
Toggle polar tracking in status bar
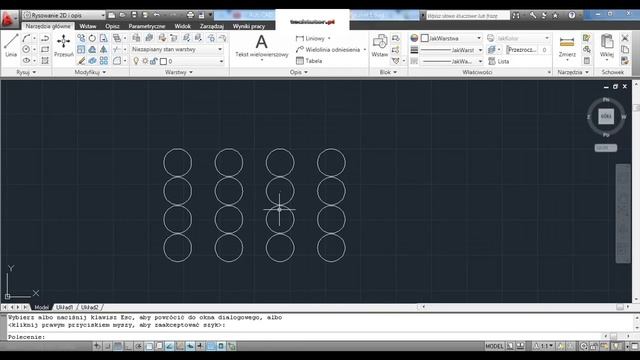[x=139, y=346]
